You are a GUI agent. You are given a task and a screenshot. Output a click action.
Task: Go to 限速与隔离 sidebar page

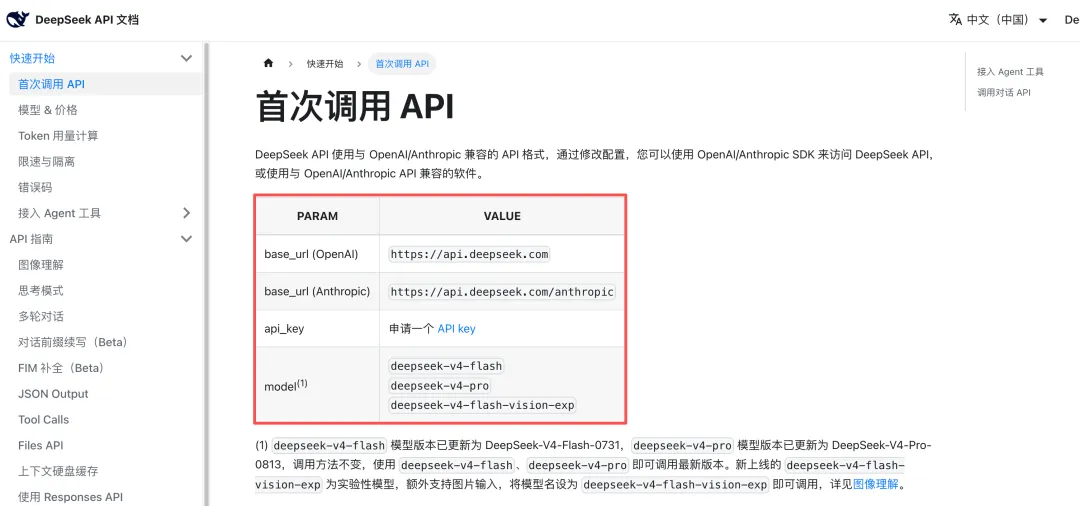(x=46, y=162)
